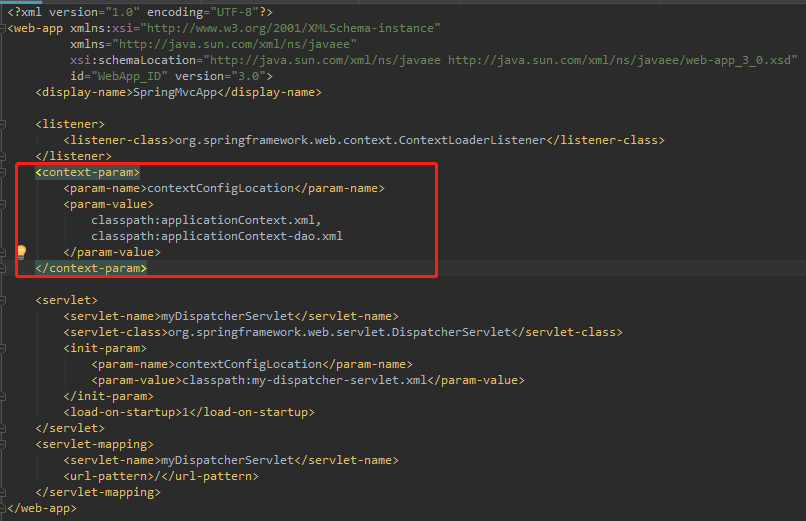Click the opening <servlet-mapping> tag
This screenshot has height=521, width=806.
pyautogui.click(x=95, y=444)
